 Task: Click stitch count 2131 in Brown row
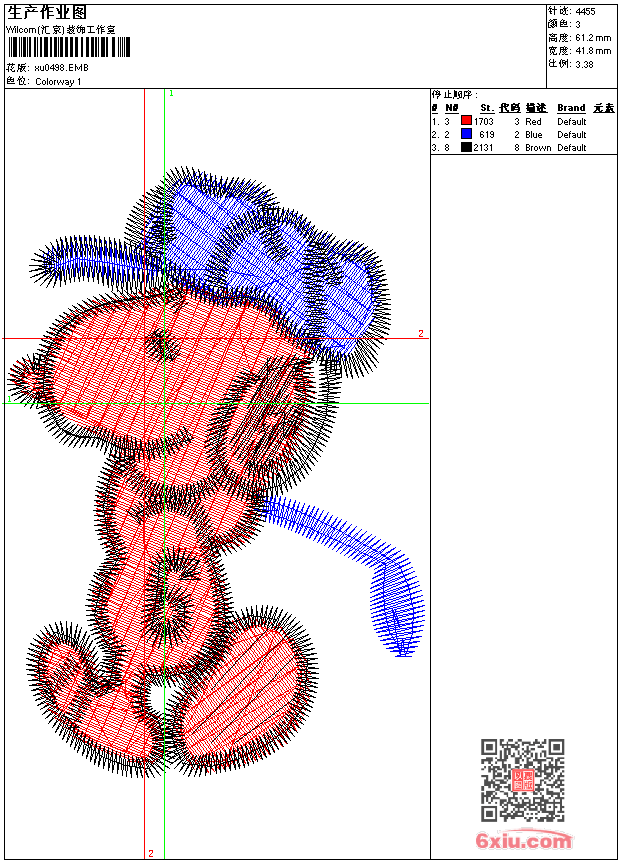click(x=483, y=148)
